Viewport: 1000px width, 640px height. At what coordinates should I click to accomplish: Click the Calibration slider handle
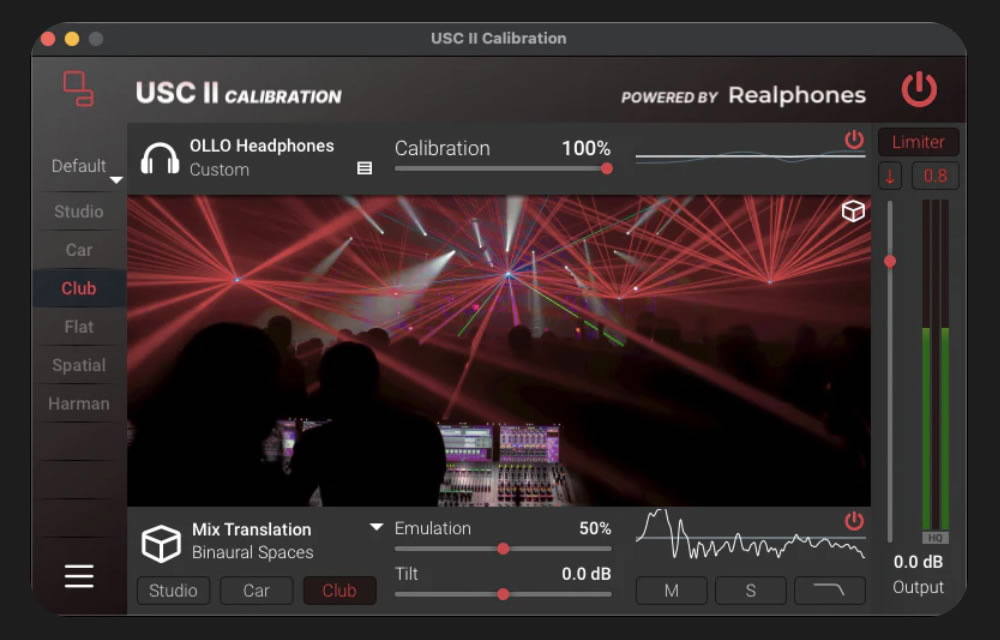tap(607, 168)
